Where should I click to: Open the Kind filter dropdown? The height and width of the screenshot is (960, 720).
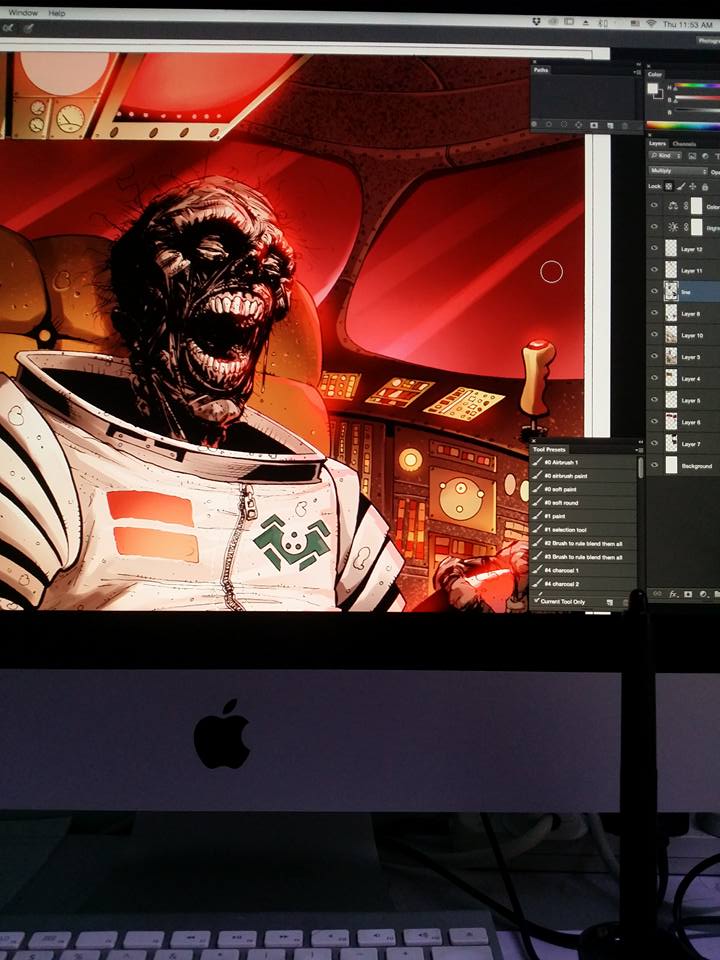click(666, 156)
